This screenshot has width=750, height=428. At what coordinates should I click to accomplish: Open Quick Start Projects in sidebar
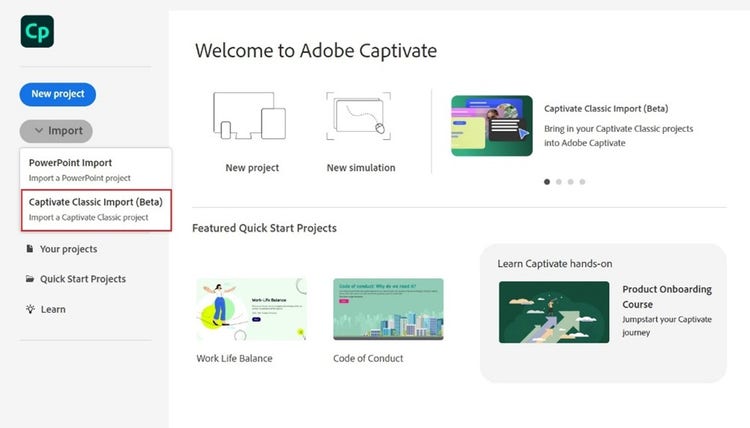83,279
